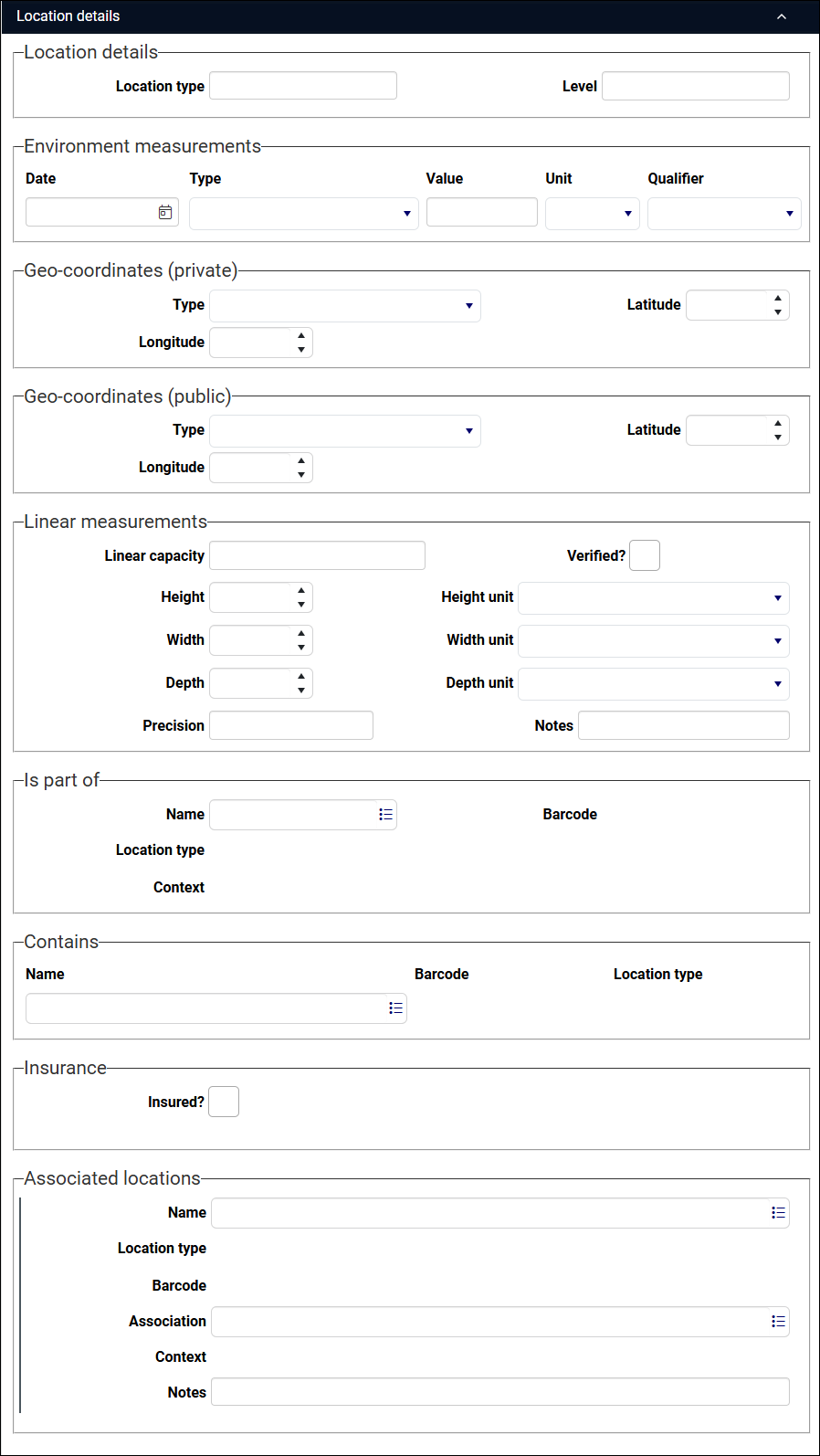Increase public Longitude with up arrow
820x1456 pixels.
301,460
